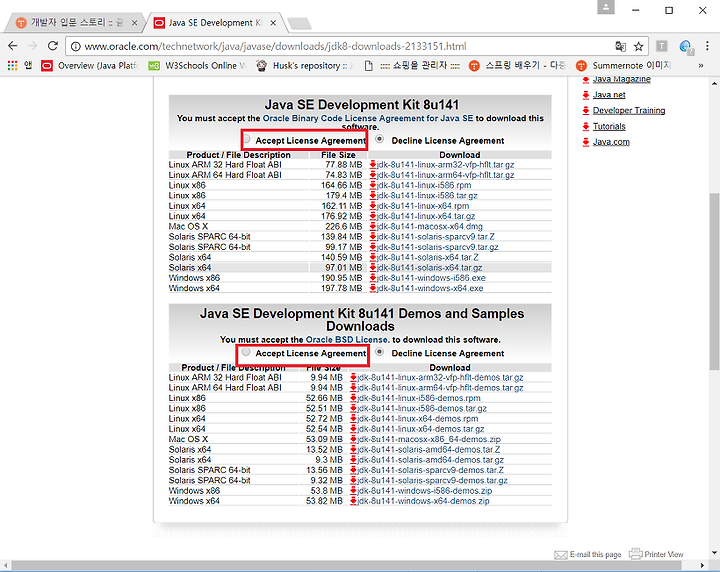Open the IE Tab extension icon
The image size is (720, 572).
(686, 46)
